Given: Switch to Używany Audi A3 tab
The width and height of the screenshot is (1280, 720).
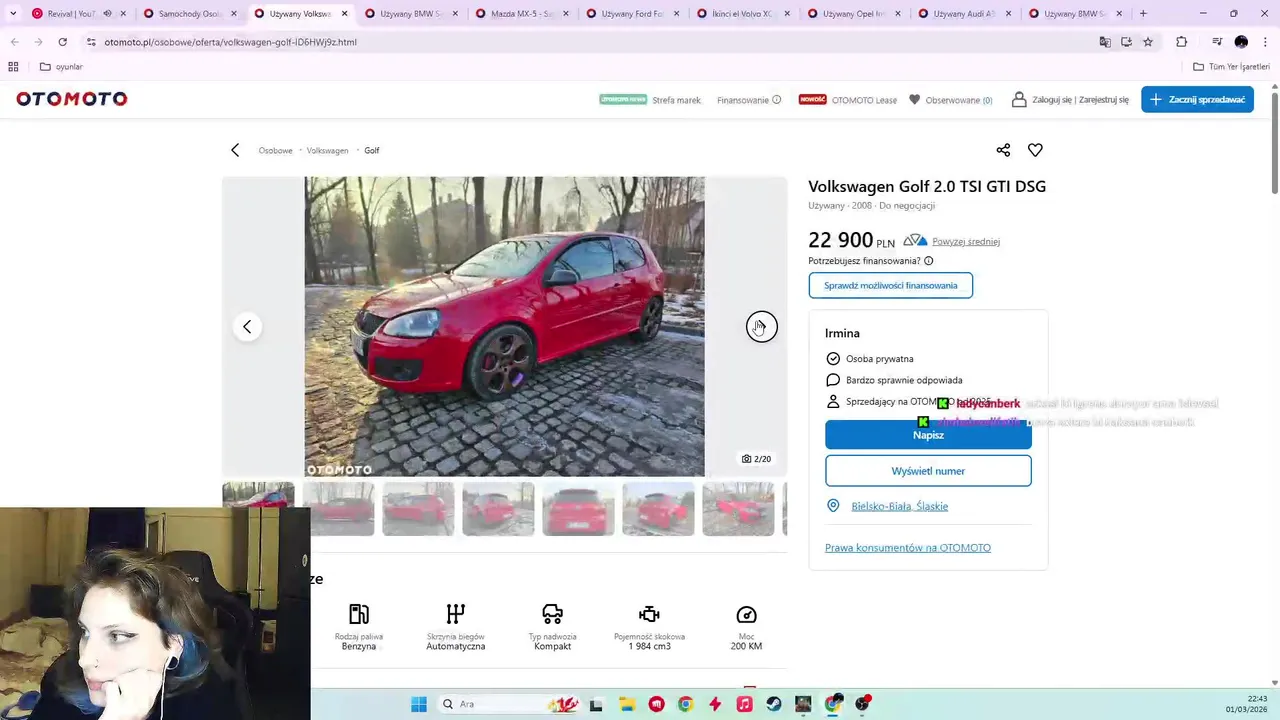Looking at the screenshot, I should pyautogui.click(x=964, y=14).
